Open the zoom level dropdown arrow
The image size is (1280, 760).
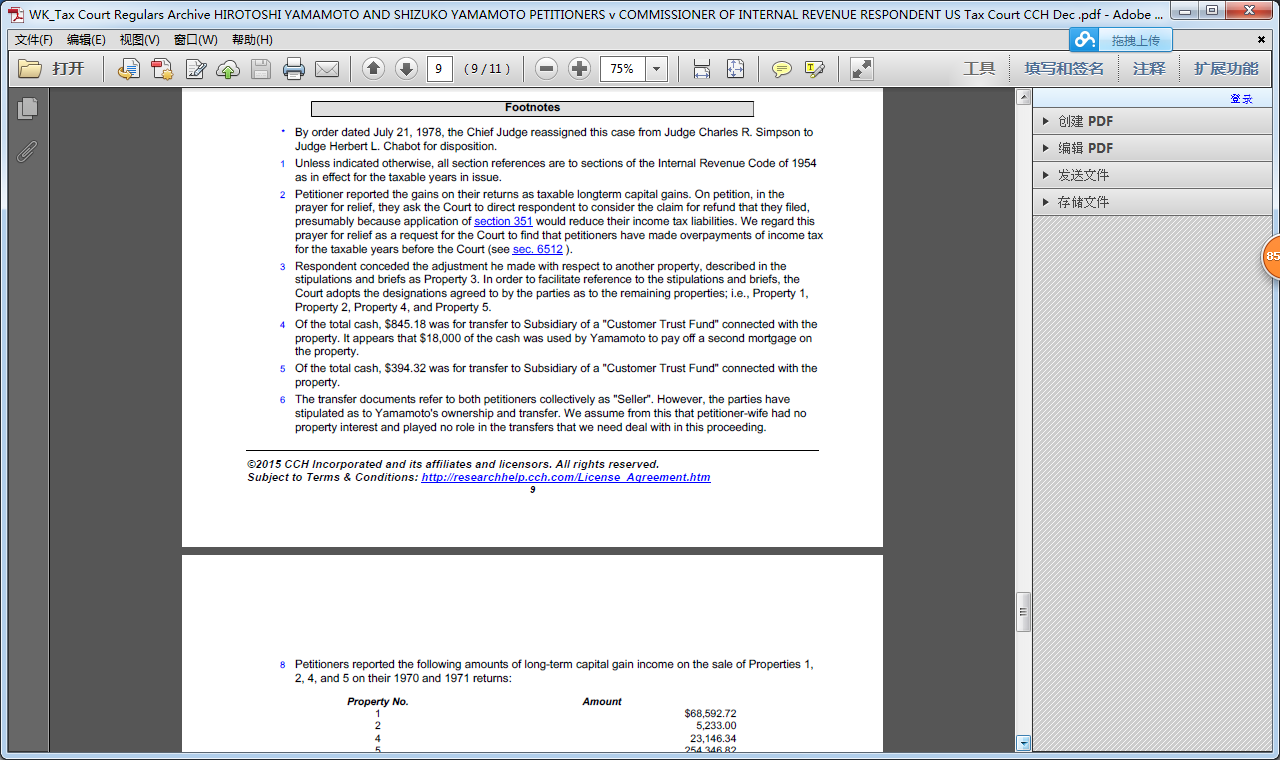click(657, 69)
